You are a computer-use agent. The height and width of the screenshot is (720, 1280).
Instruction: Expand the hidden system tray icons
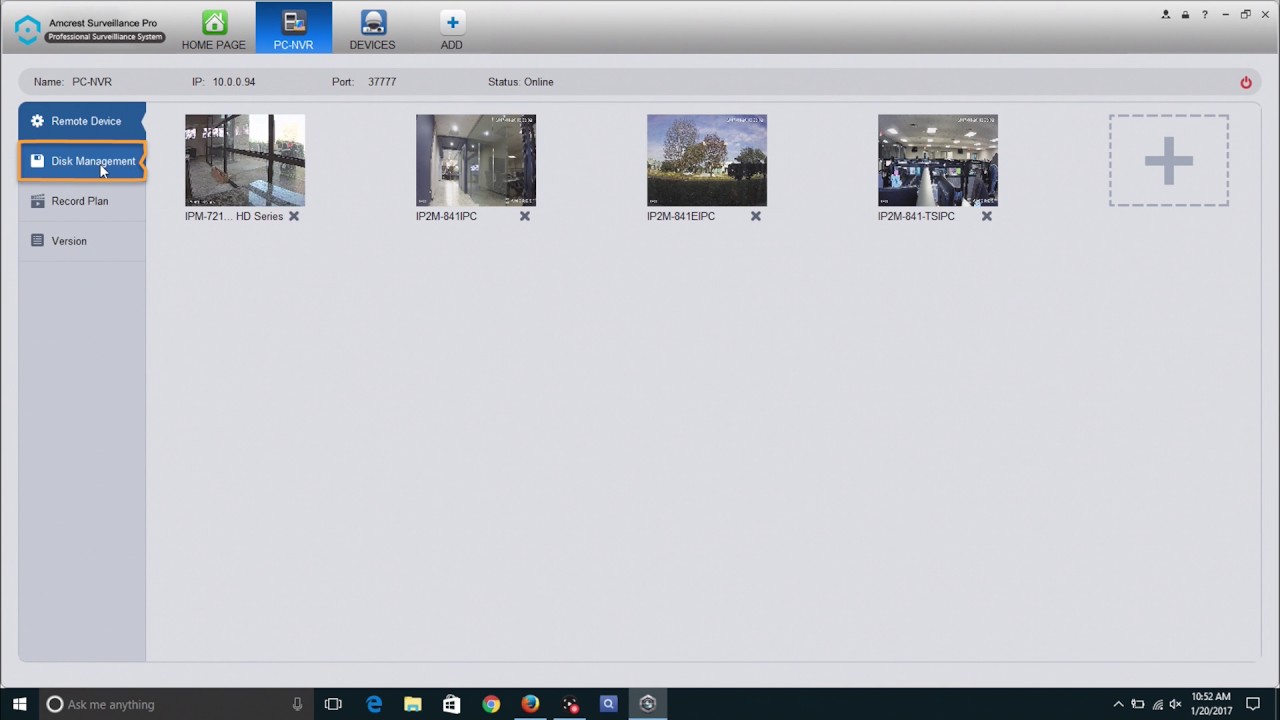pyautogui.click(x=1118, y=704)
